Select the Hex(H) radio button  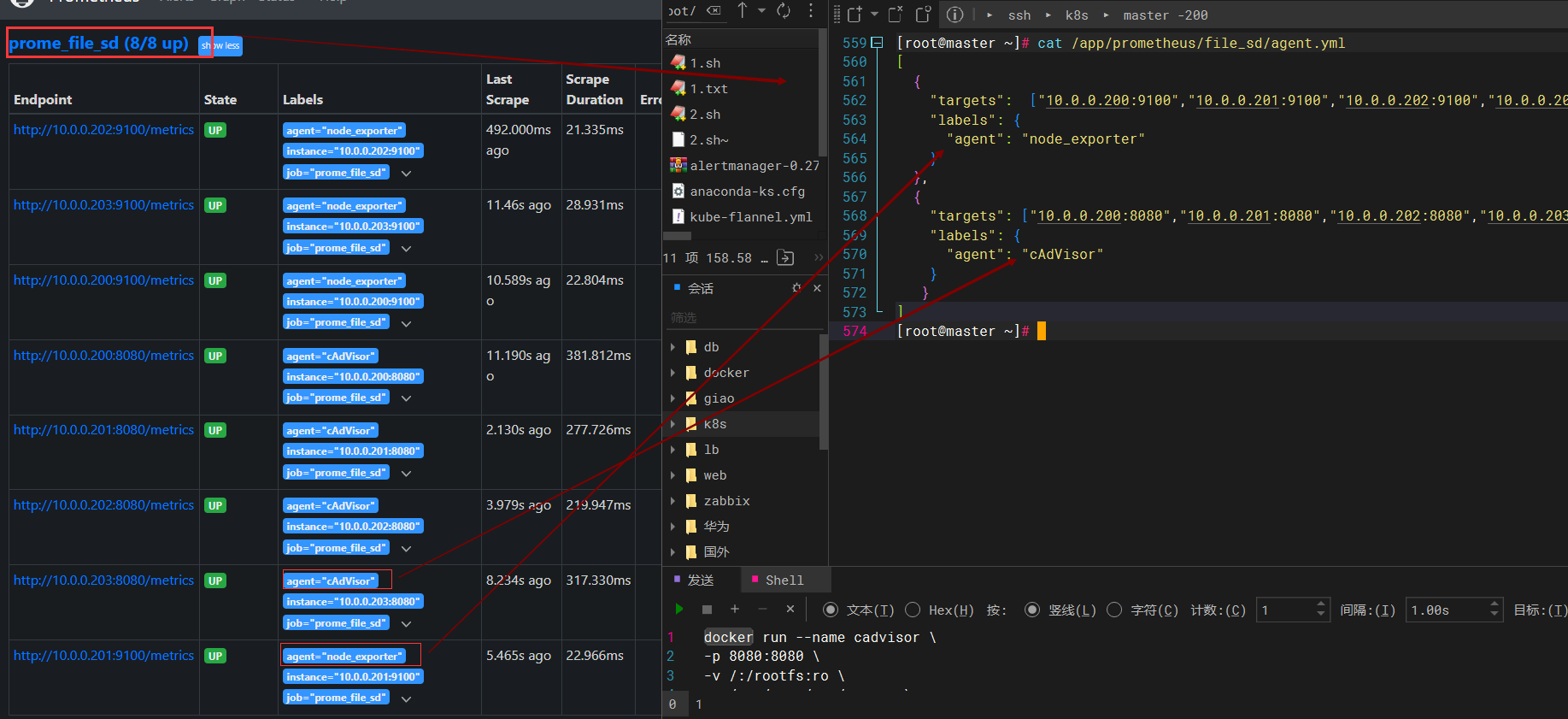tap(913, 610)
